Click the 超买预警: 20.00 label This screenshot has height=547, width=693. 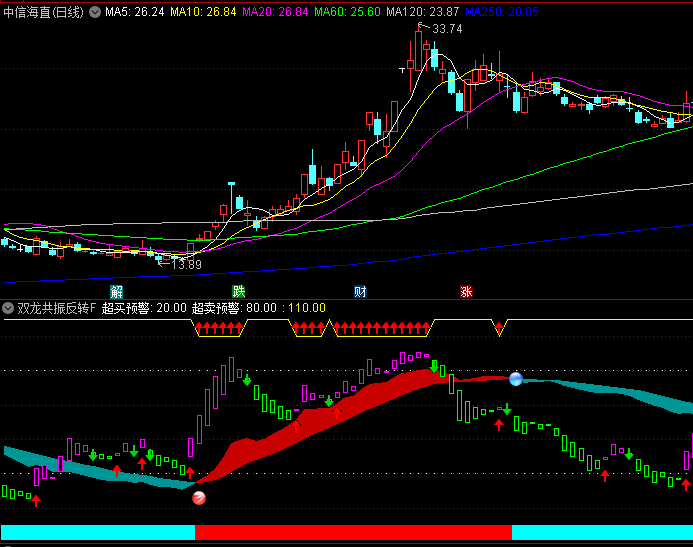coord(144,308)
